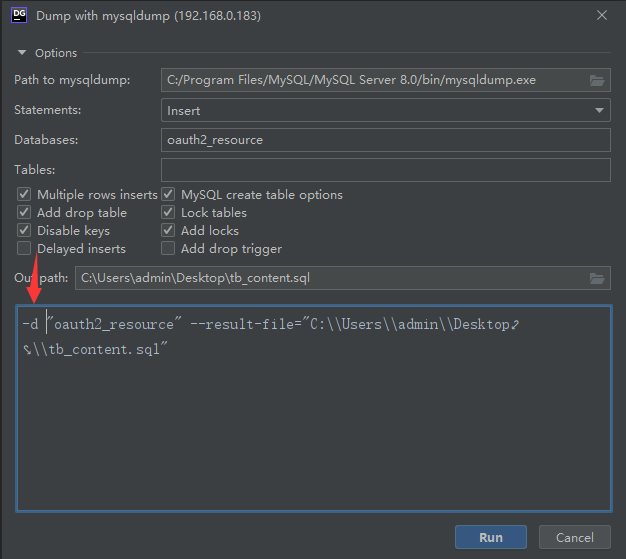Browse for the Out path with the folder icon
This screenshot has height=559, width=626.
coord(597,278)
